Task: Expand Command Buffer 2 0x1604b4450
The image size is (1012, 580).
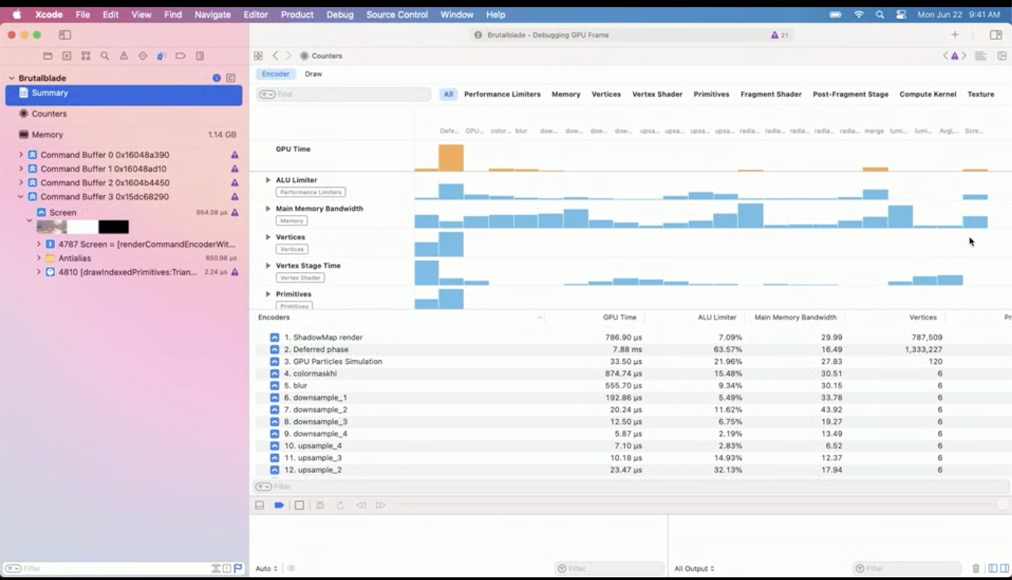Action: (21, 183)
